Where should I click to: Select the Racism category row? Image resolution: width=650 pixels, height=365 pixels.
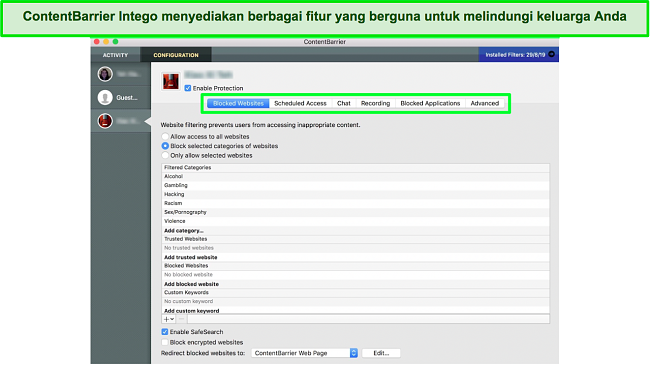tap(355, 203)
